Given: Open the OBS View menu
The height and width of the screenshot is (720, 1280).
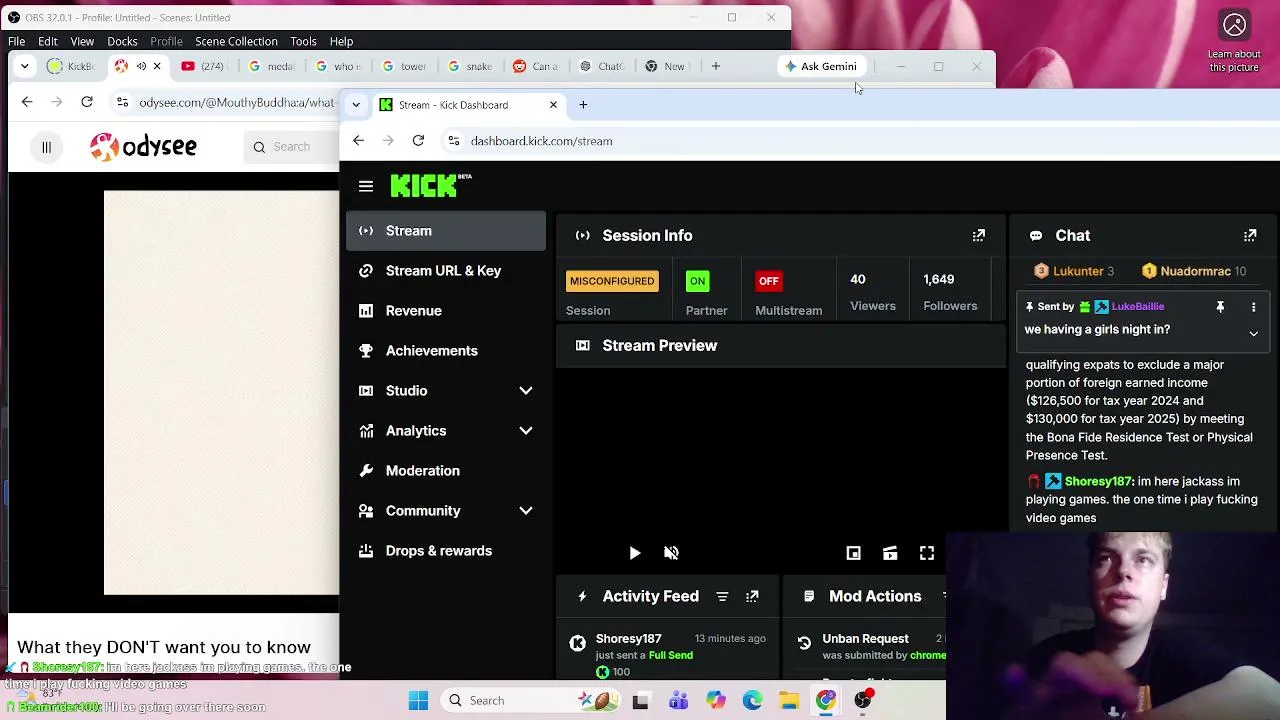Looking at the screenshot, I should click(82, 41).
